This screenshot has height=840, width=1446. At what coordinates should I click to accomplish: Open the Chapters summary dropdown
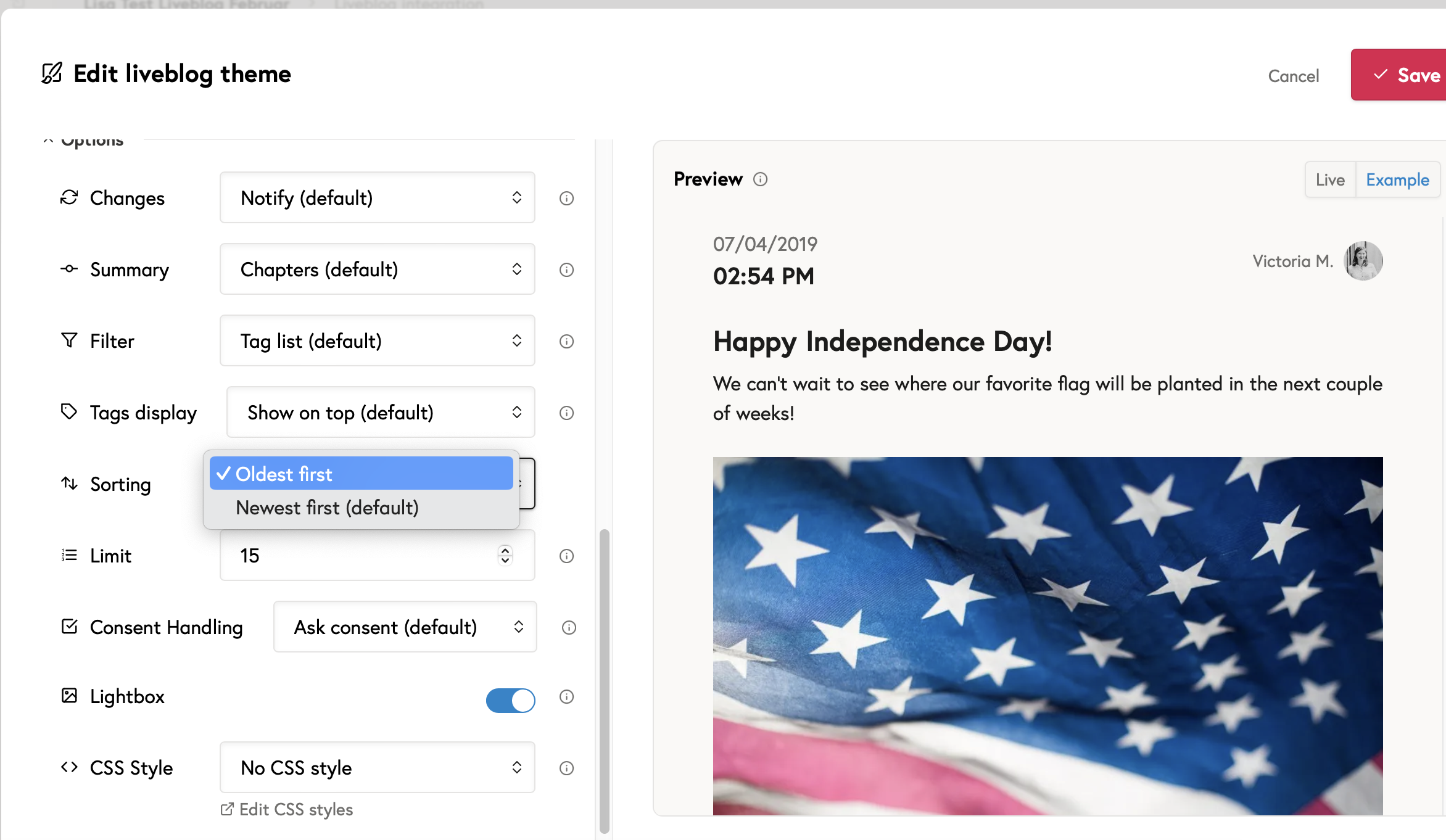377,270
